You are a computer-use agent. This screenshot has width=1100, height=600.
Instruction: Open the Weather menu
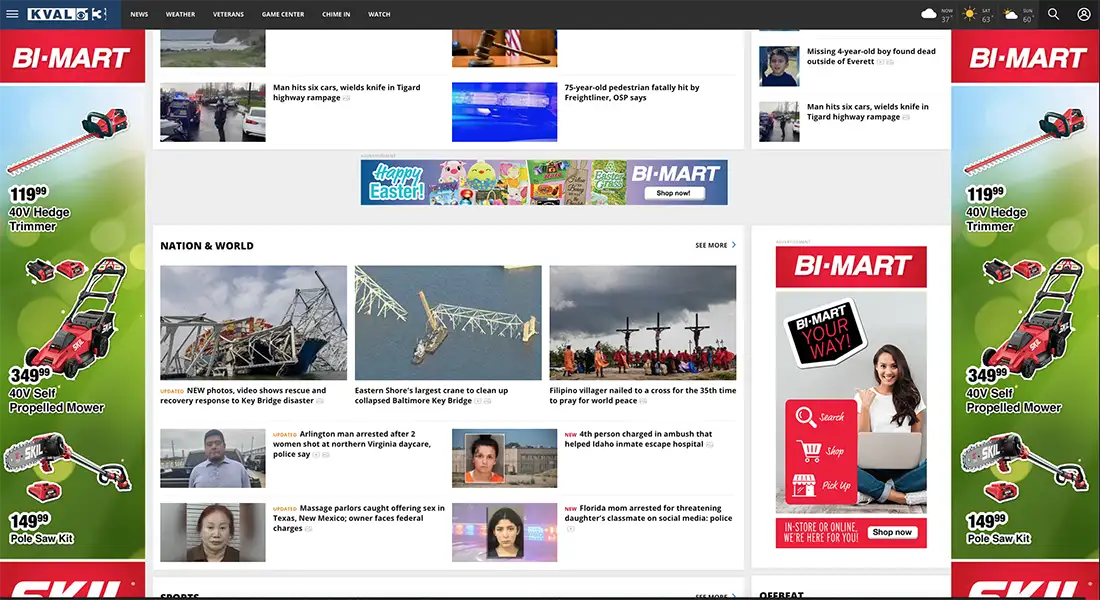coord(180,14)
